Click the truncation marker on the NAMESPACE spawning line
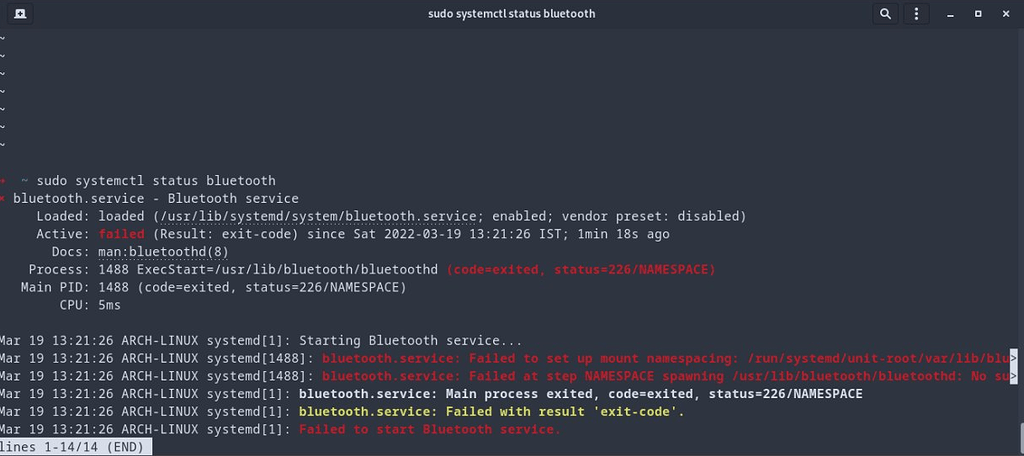This screenshot has height=456, width=1024. [1014, 376]
